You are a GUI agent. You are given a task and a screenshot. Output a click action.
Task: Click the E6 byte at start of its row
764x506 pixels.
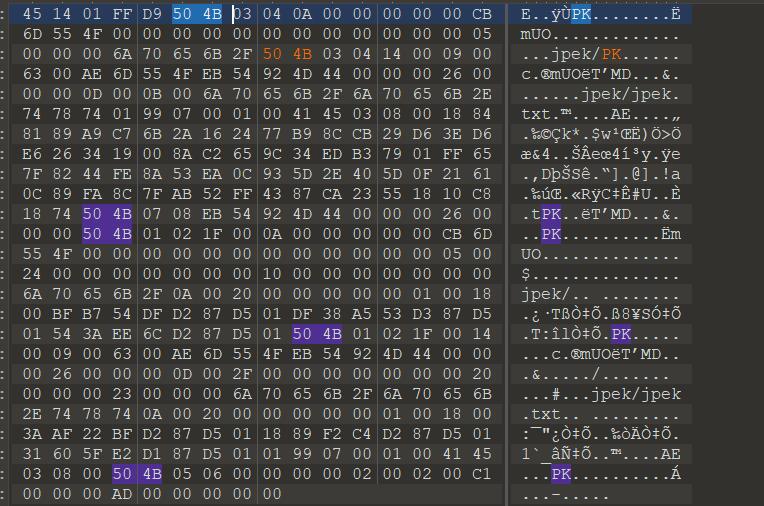coord(35,154)
